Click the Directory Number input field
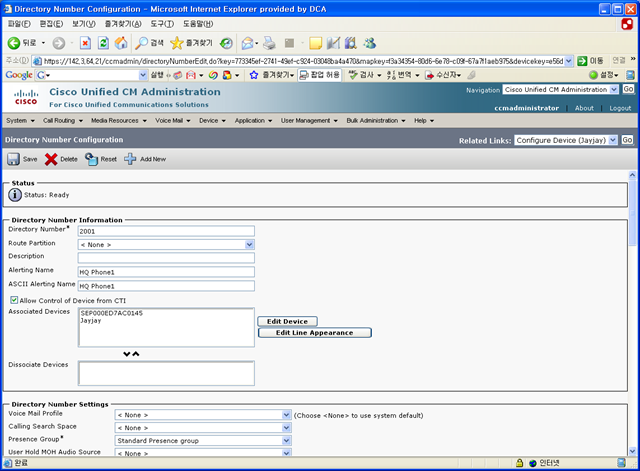Screen dimensions: 640x471 coord(166,231)
